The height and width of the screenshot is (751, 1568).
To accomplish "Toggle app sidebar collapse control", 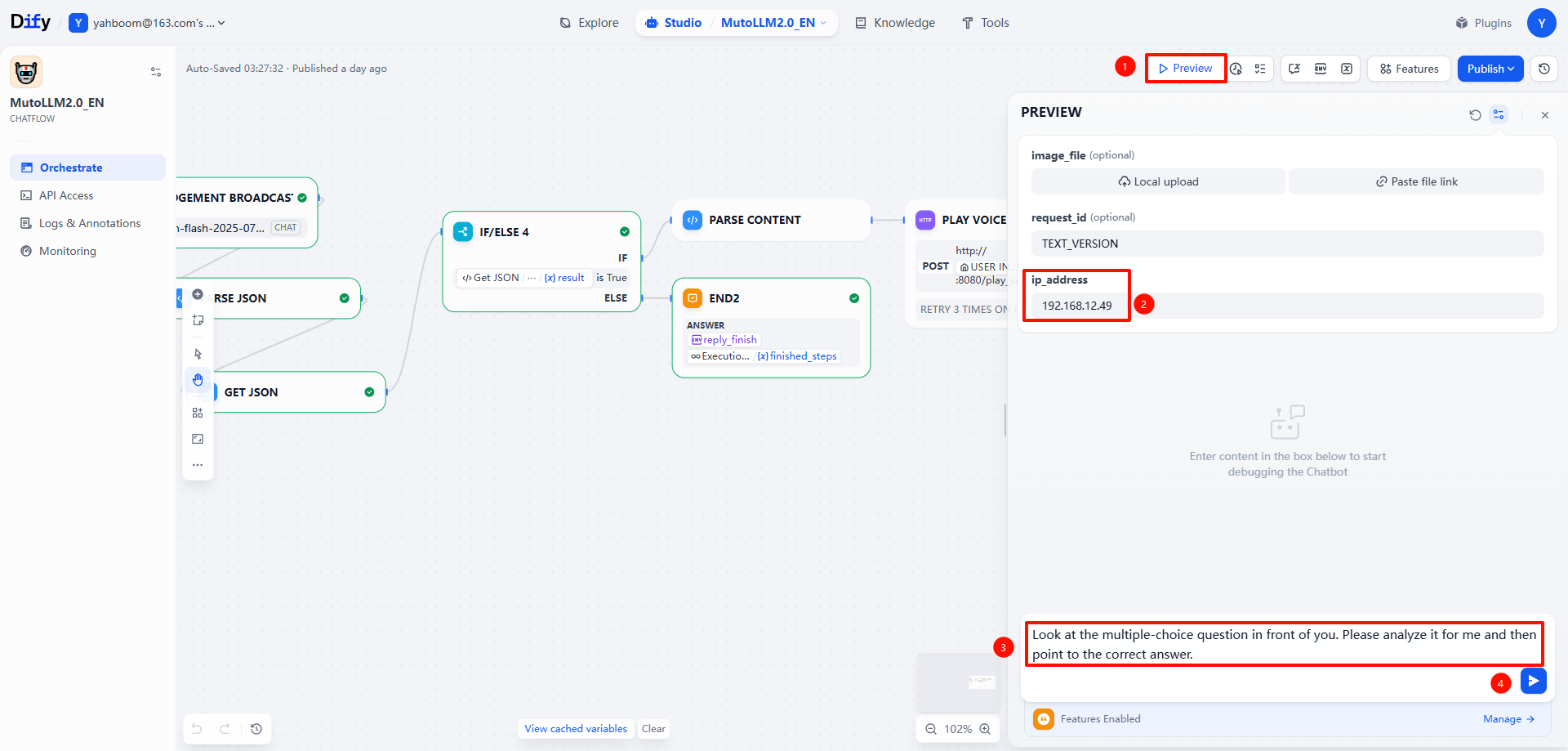I will click(x=156, y=72).
